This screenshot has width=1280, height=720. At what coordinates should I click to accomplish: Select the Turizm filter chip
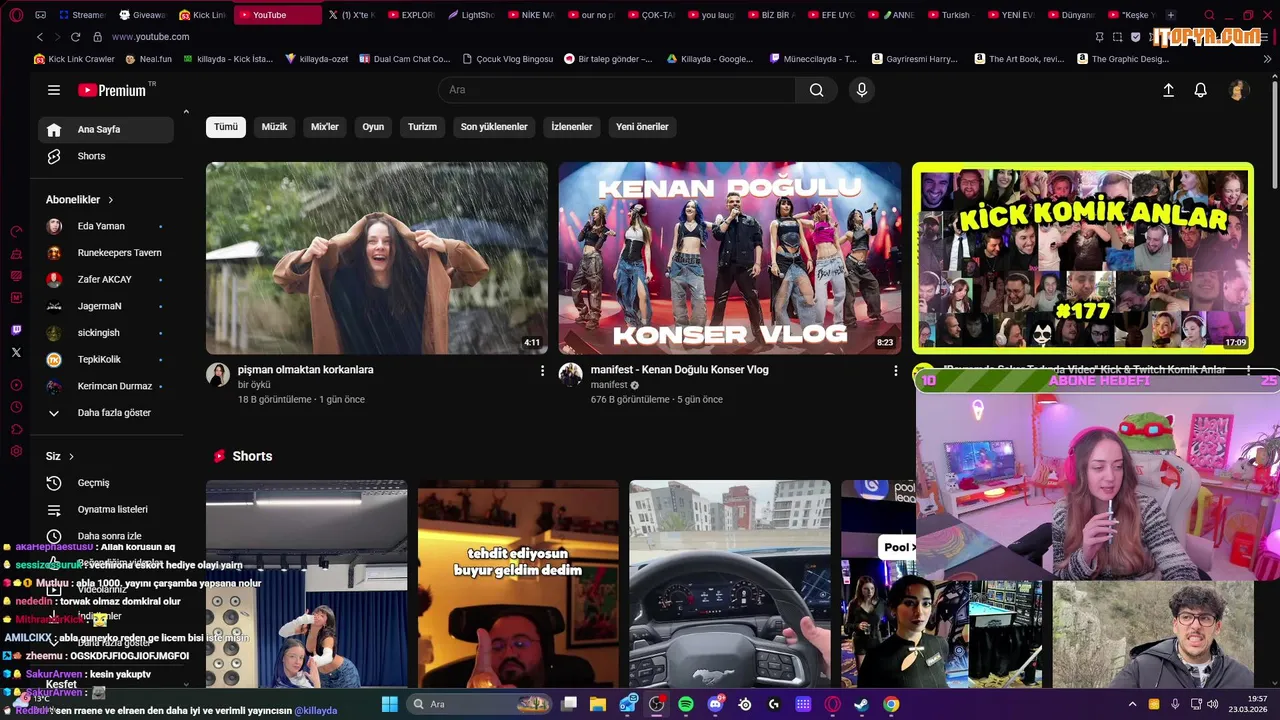pos(422,127)
